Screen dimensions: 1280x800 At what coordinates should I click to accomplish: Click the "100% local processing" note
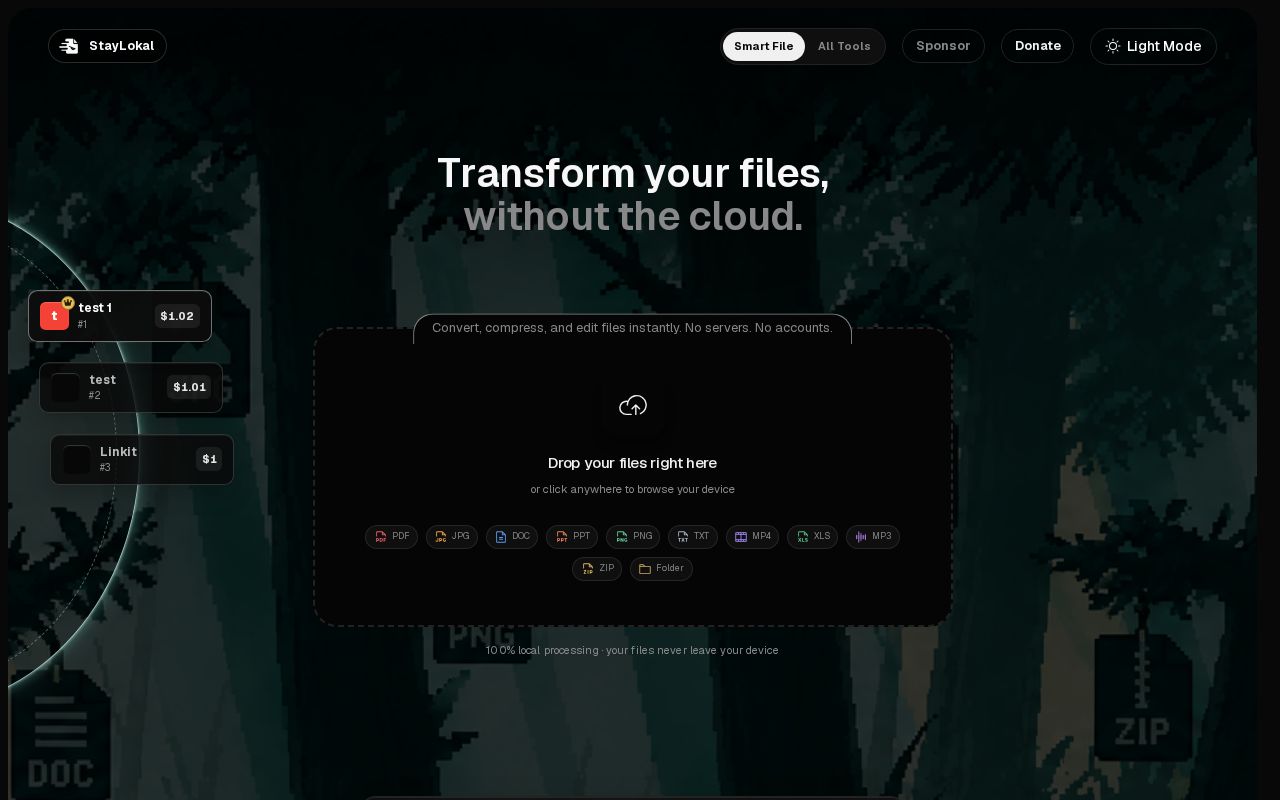click(x=632, y=650)
